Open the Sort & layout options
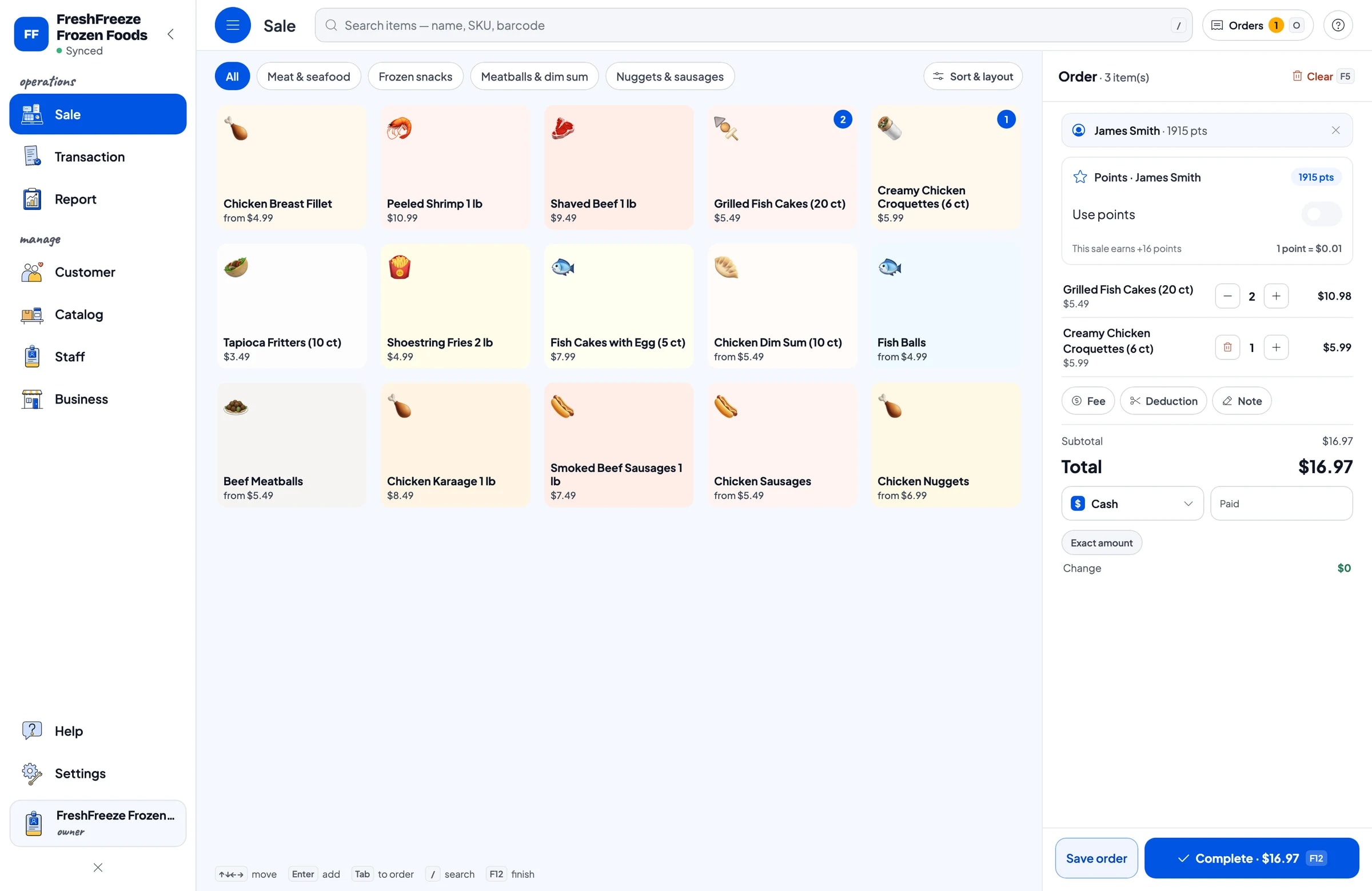 [x=972, y=77]
